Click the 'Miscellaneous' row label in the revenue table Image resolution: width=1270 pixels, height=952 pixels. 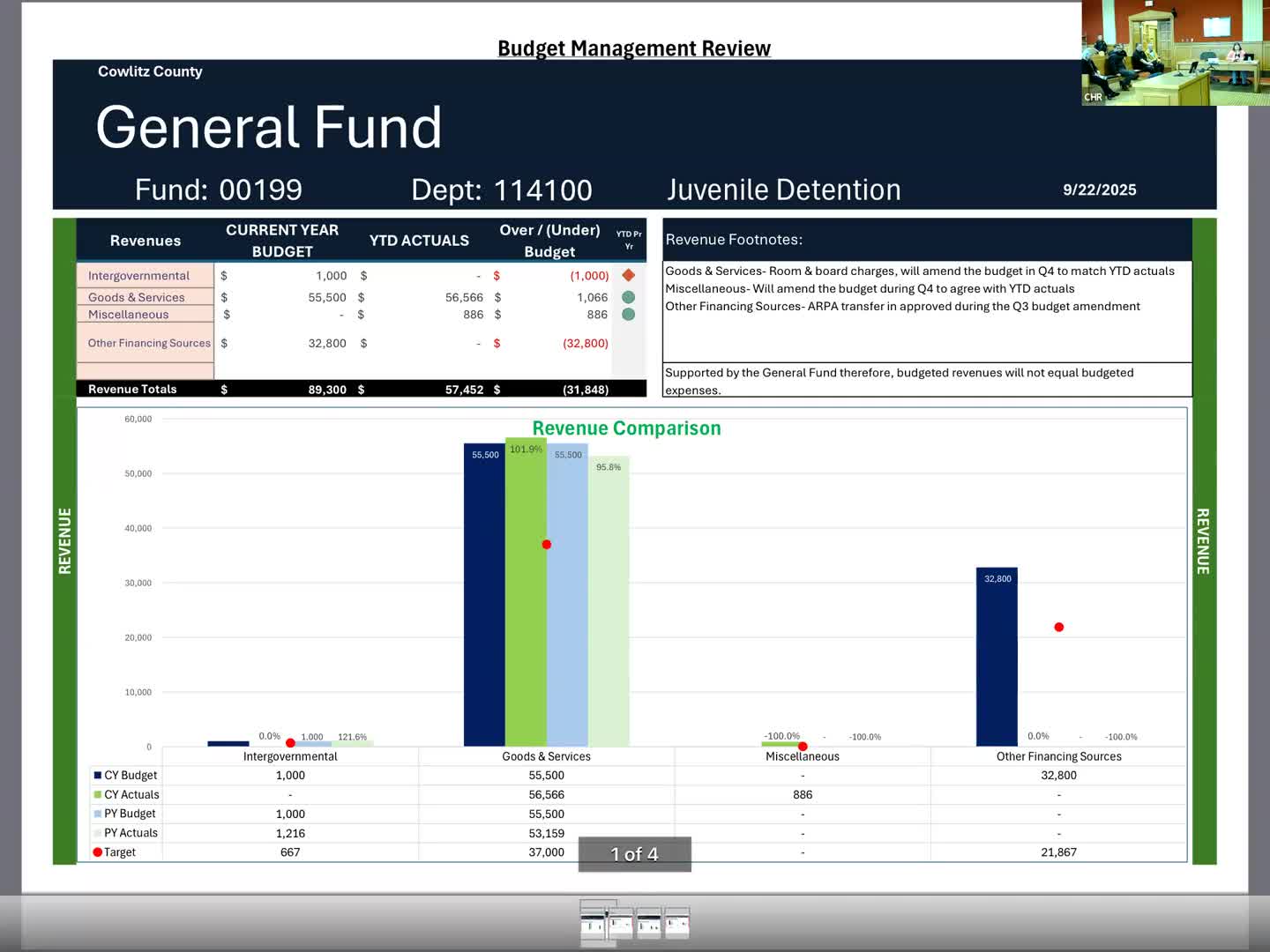(128, 315)
